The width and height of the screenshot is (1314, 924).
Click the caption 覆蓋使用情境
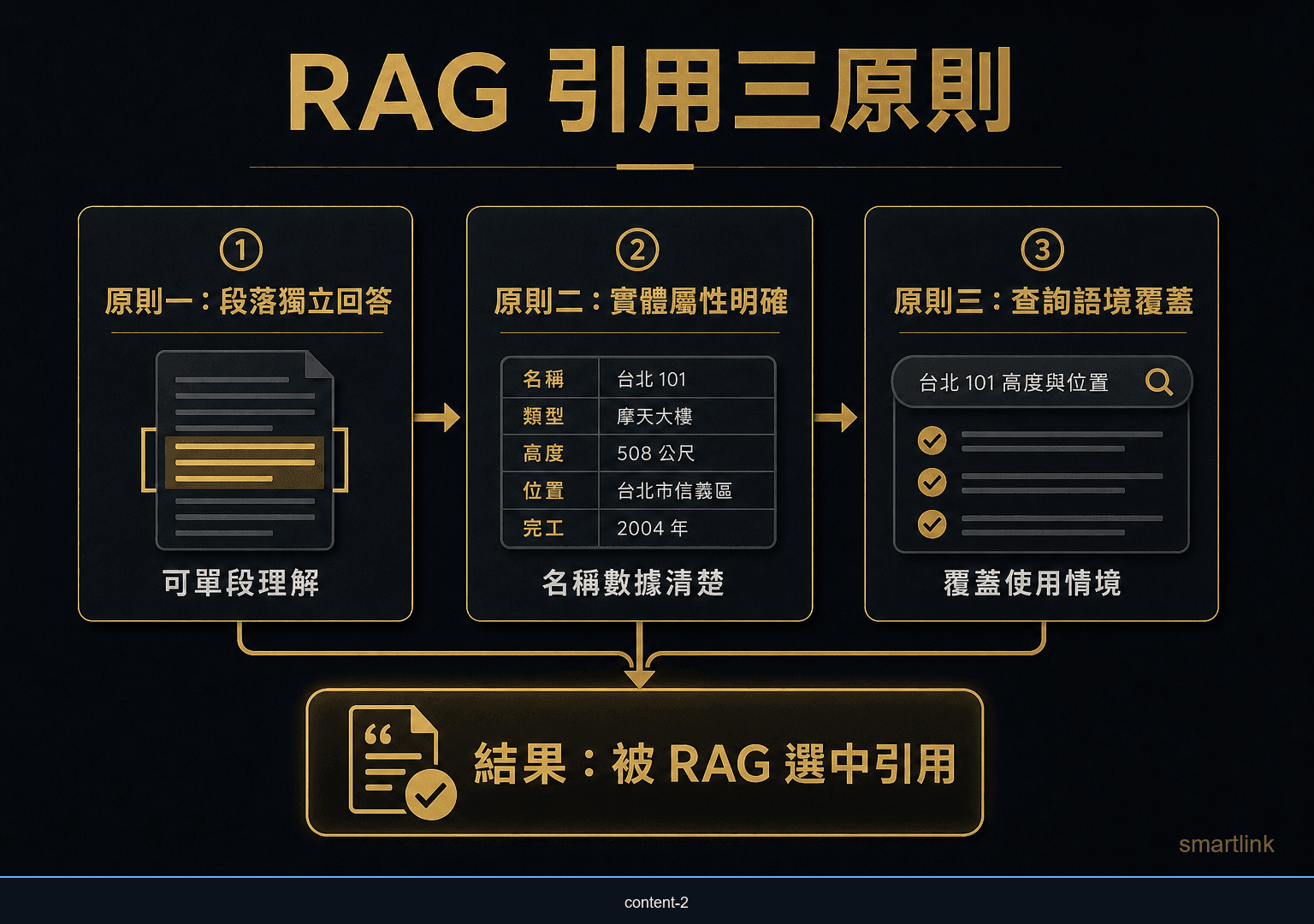pos(1032,583)
